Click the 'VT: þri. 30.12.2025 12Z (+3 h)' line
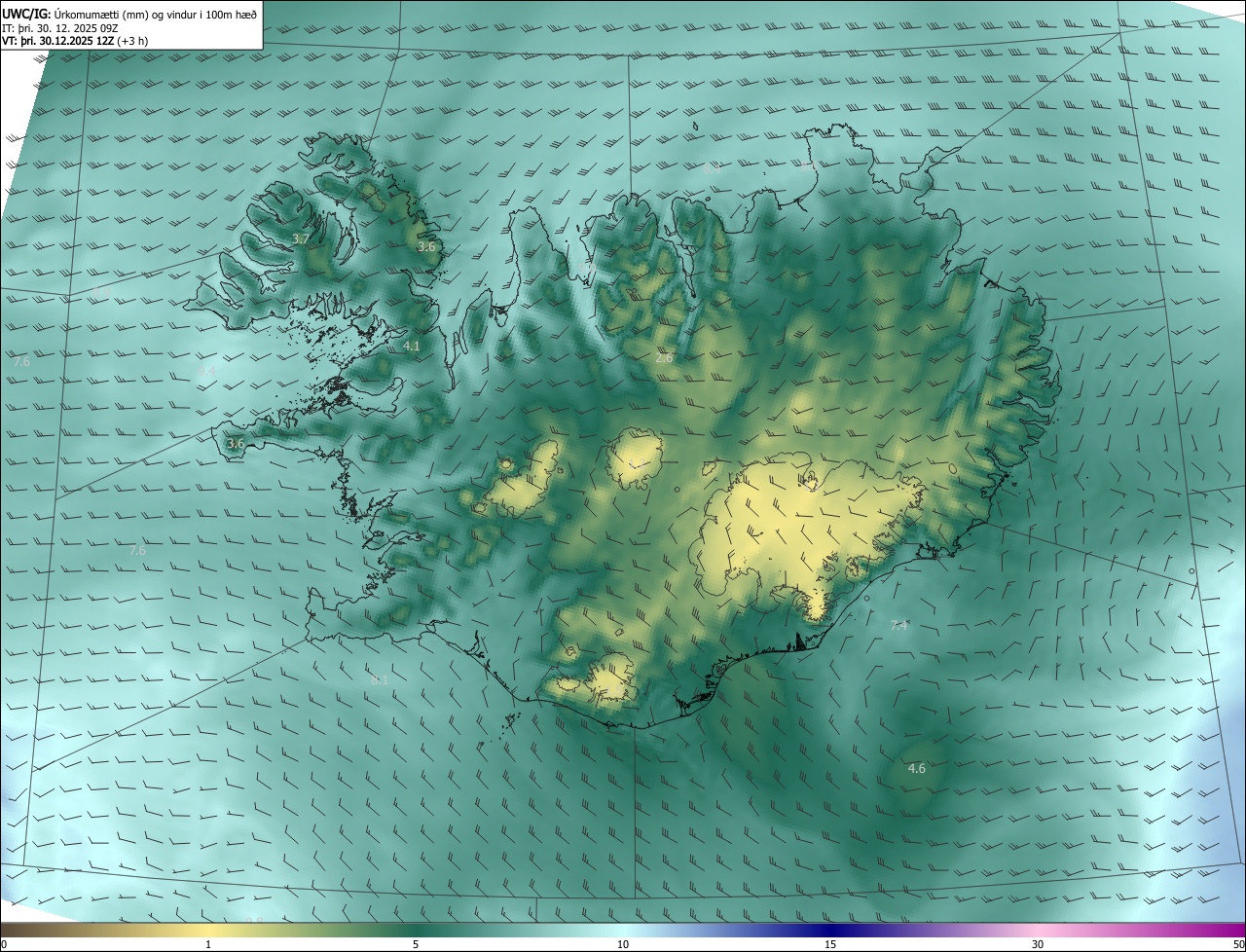This screenshot has height=952, width=1246. 75,42
